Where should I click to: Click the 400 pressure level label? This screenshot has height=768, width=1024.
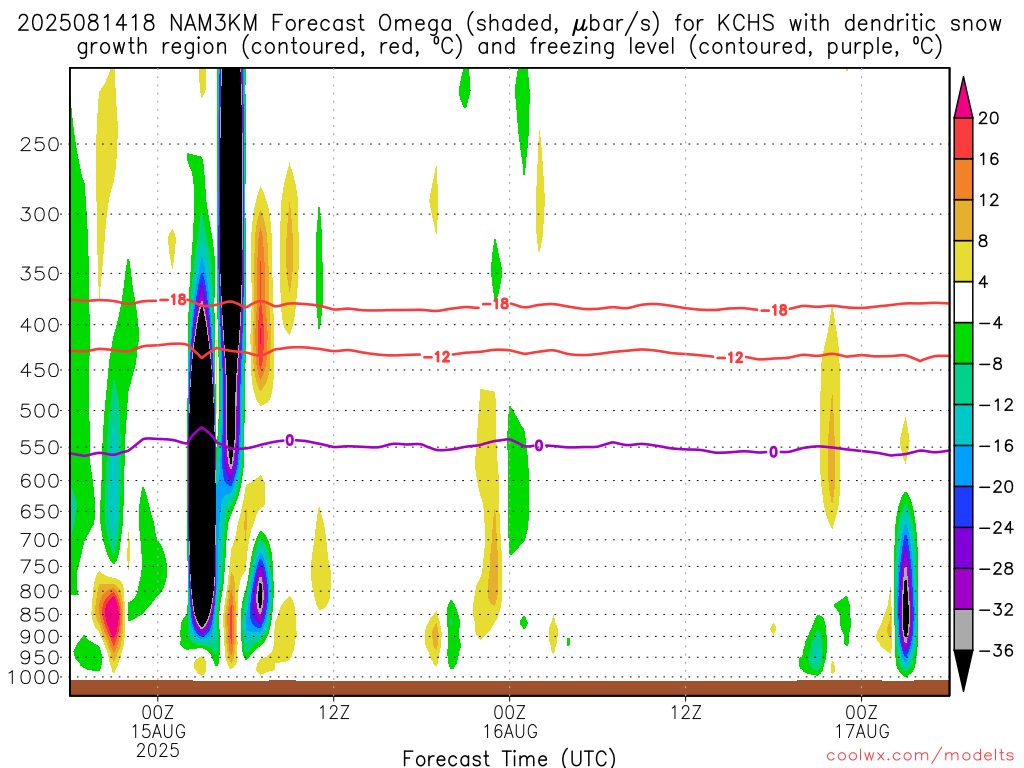[40, 325]
